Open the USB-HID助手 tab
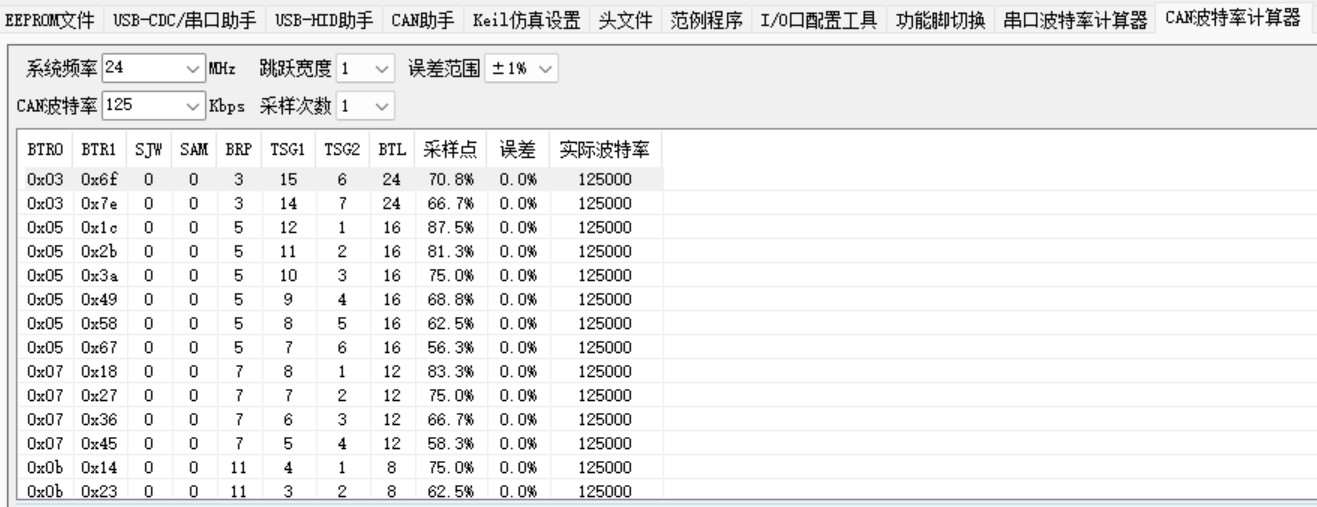 pos(322,18)
